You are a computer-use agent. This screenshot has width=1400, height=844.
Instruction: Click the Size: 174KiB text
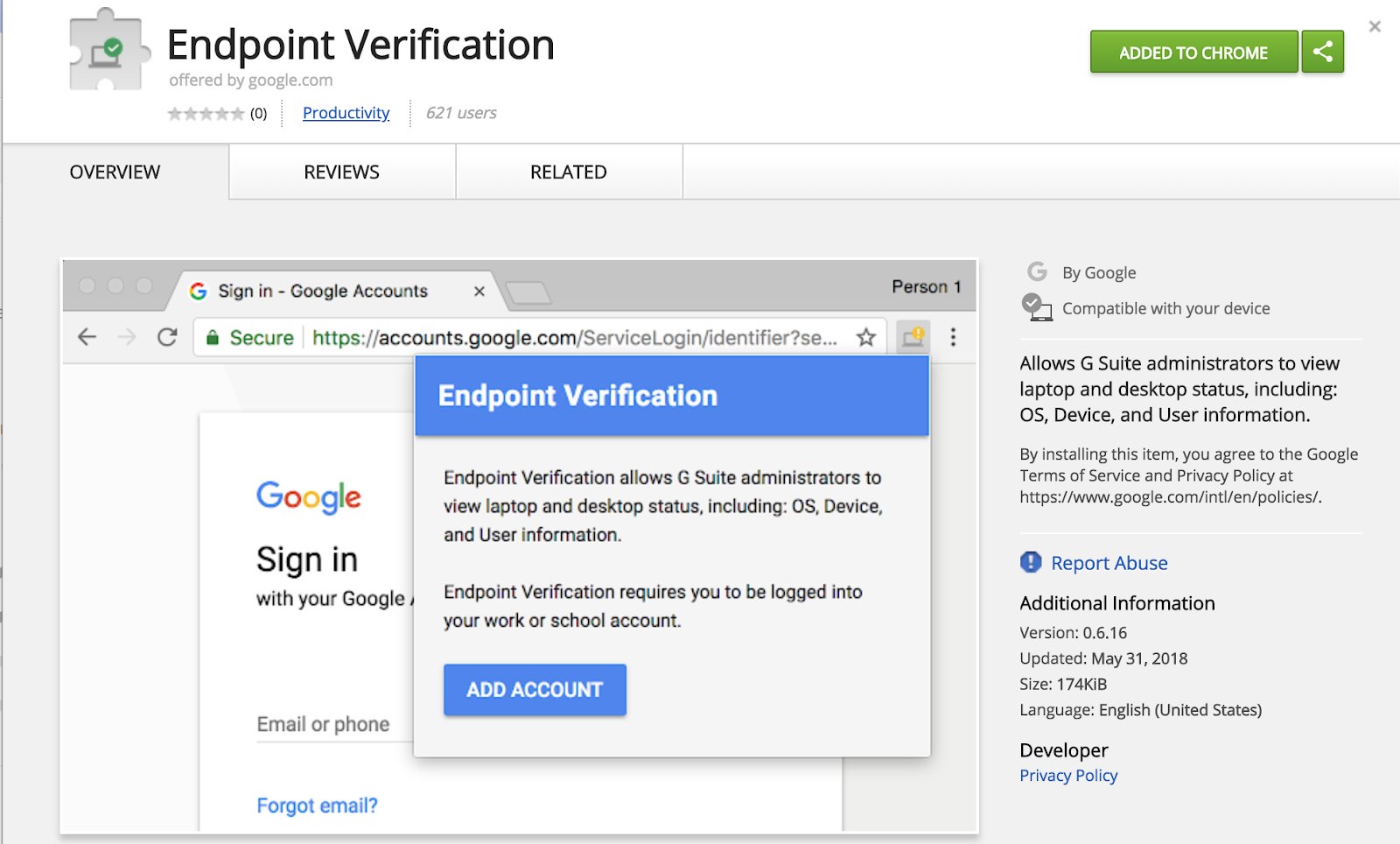[1063, 685]
